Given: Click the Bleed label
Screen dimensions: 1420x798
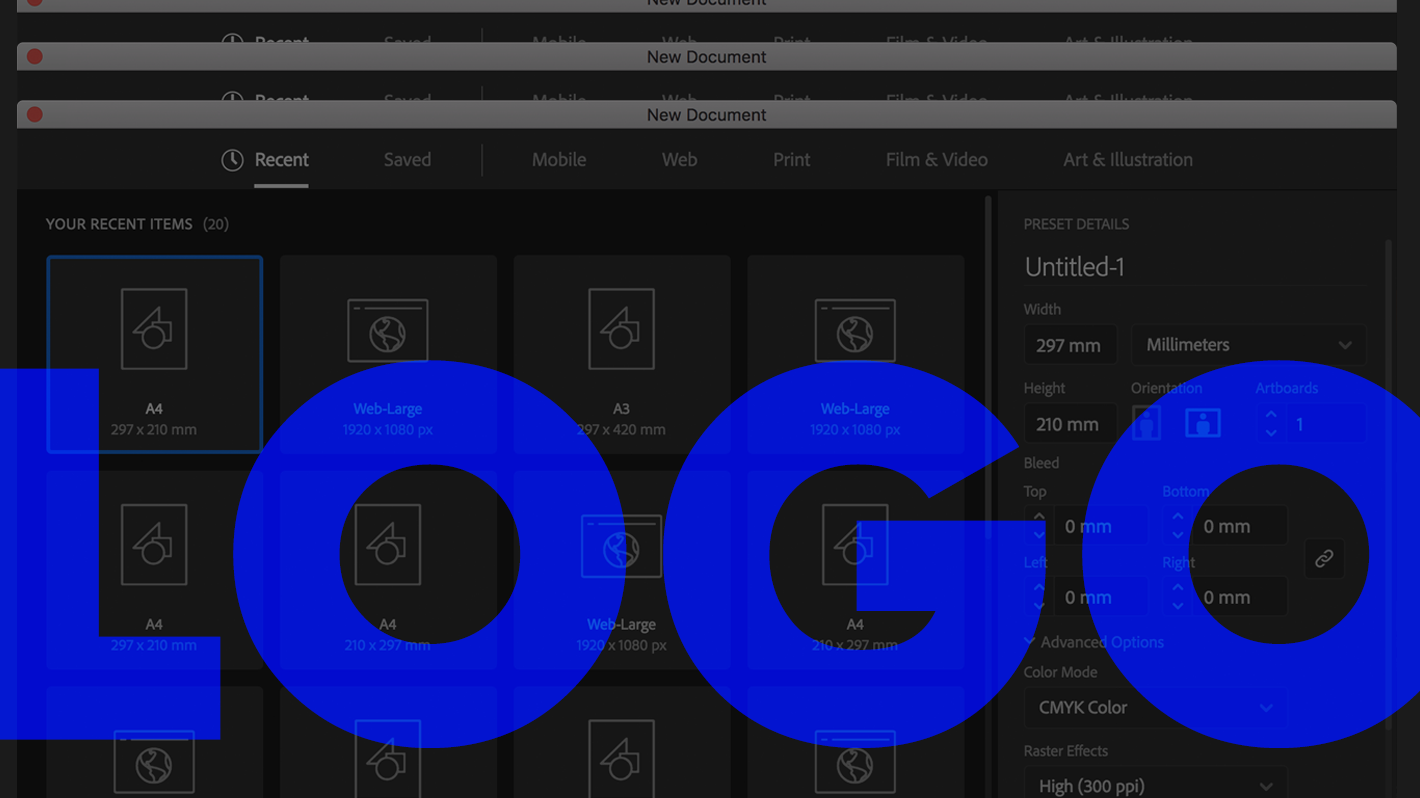Looking at the screenshot, I should pyautogui.click(x=1041, y=463).
